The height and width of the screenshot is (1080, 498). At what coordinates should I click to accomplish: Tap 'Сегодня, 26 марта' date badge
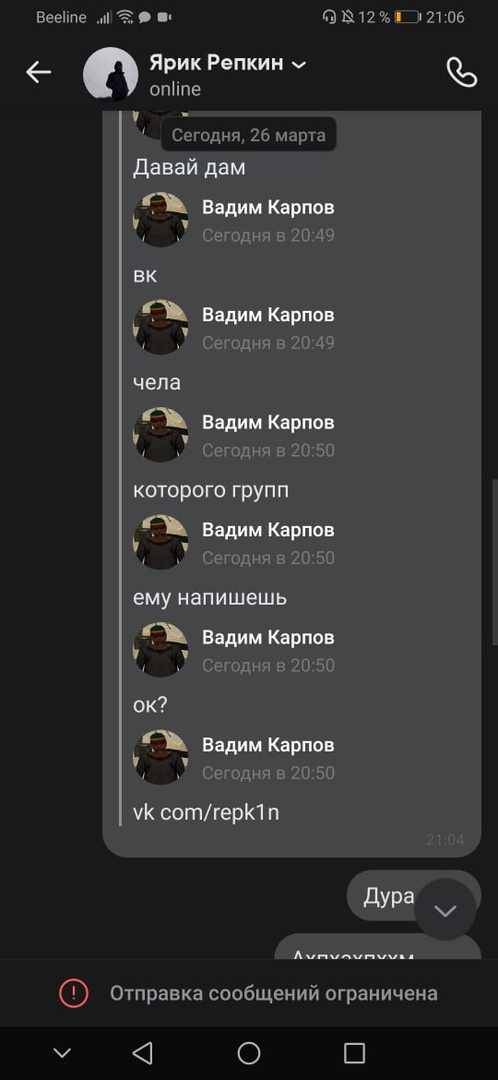coord(249,135)
